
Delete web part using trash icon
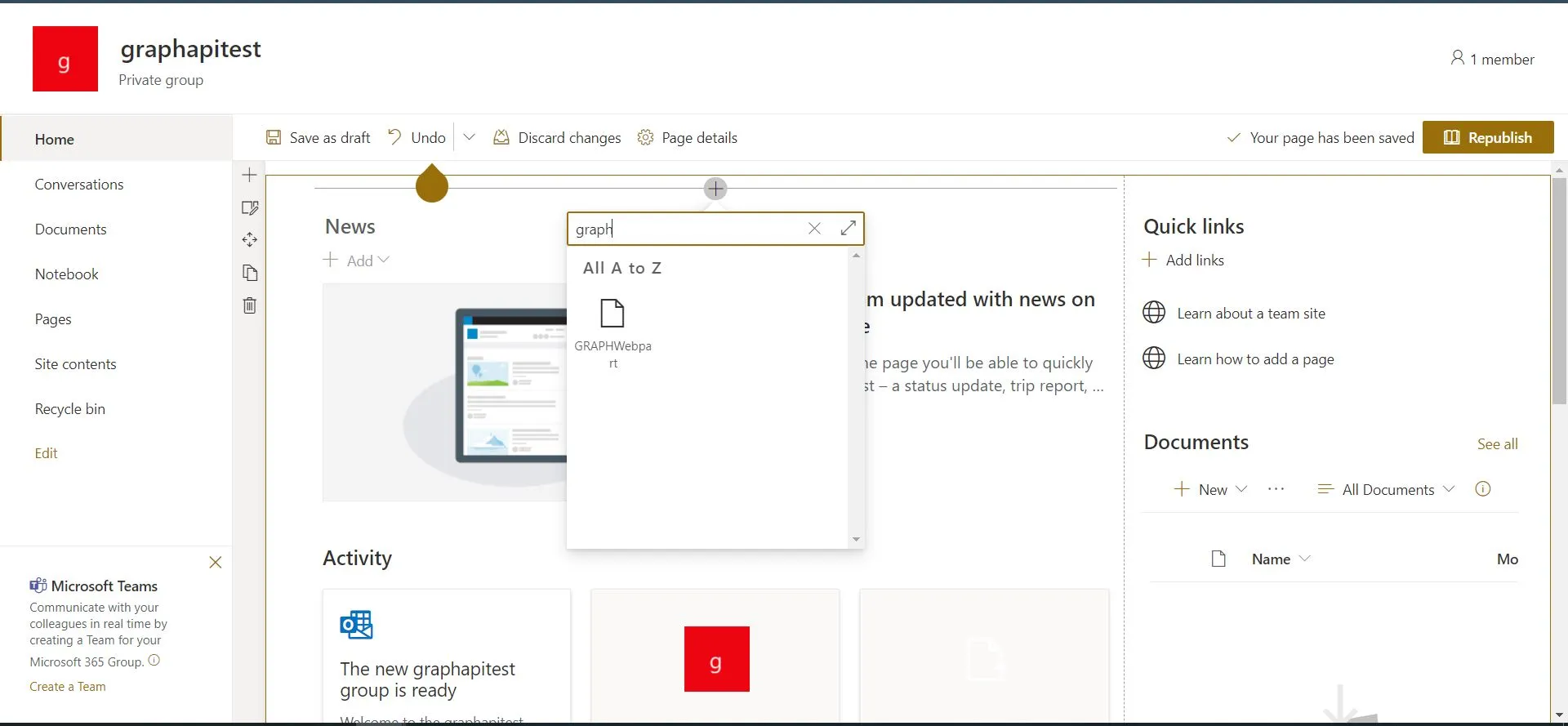click(250, 305)
